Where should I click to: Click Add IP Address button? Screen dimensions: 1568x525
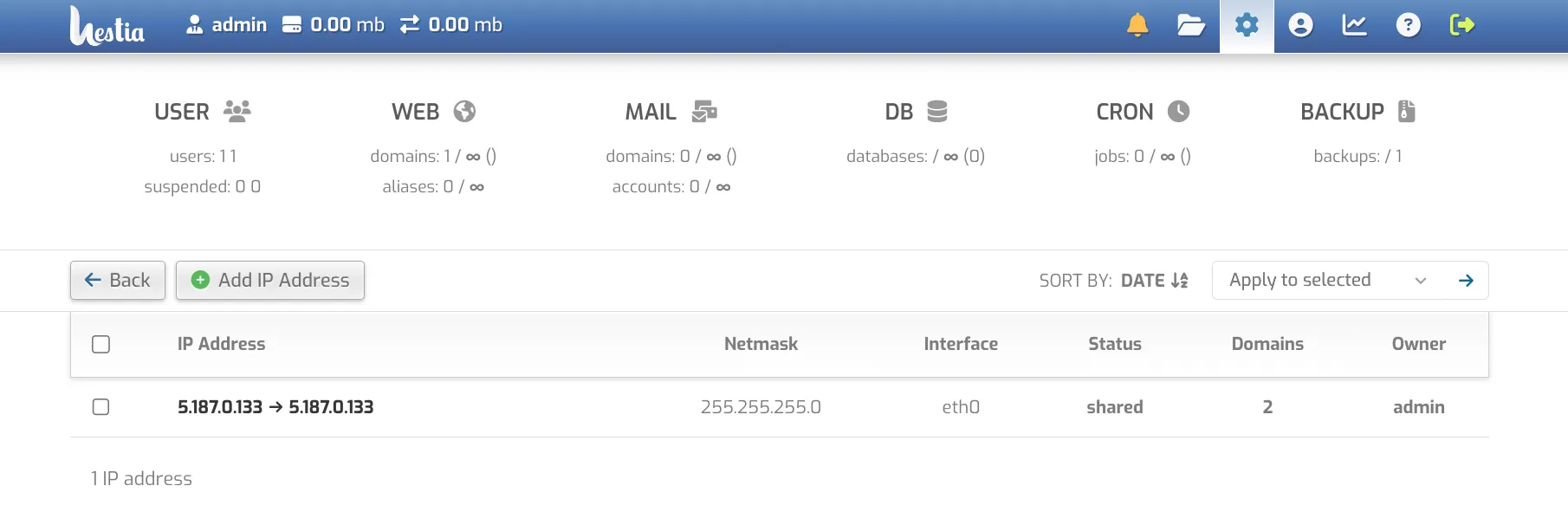270,281
